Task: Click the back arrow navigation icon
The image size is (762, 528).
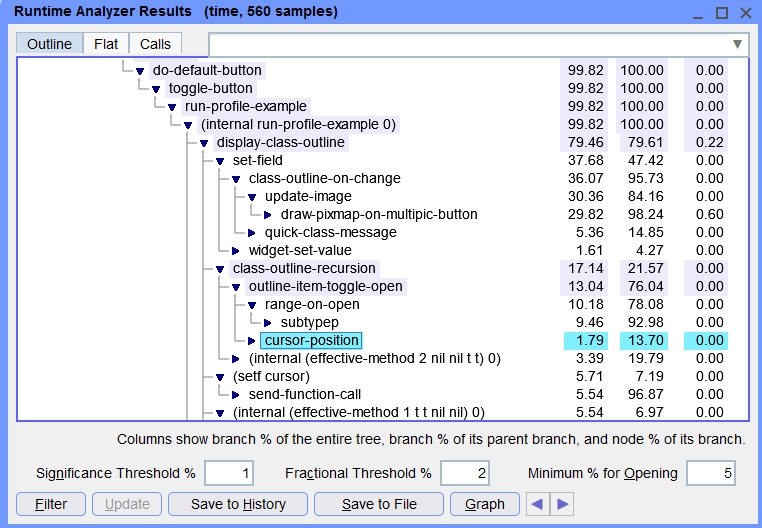Action: [x=539, y=504]
